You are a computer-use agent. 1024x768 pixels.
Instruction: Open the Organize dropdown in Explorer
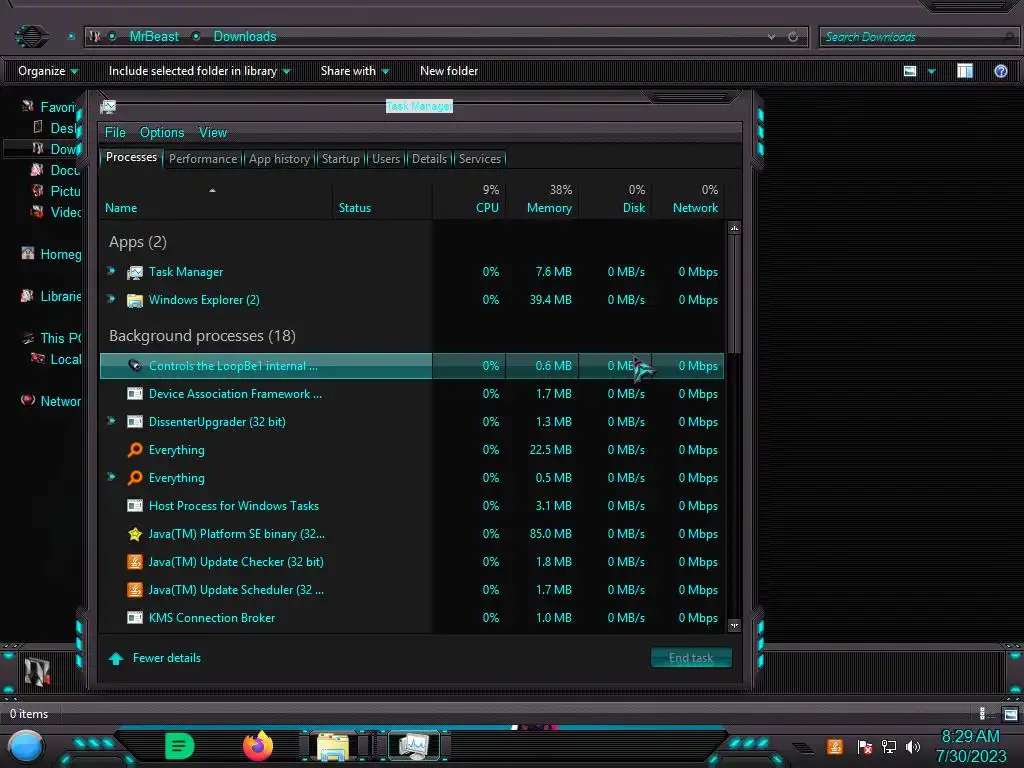pos(48,71)
